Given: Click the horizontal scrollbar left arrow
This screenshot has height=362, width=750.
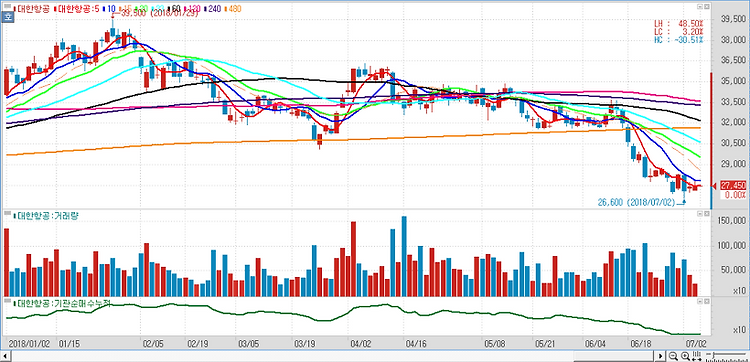Looking at the screenshot, I should coord(5,356).
